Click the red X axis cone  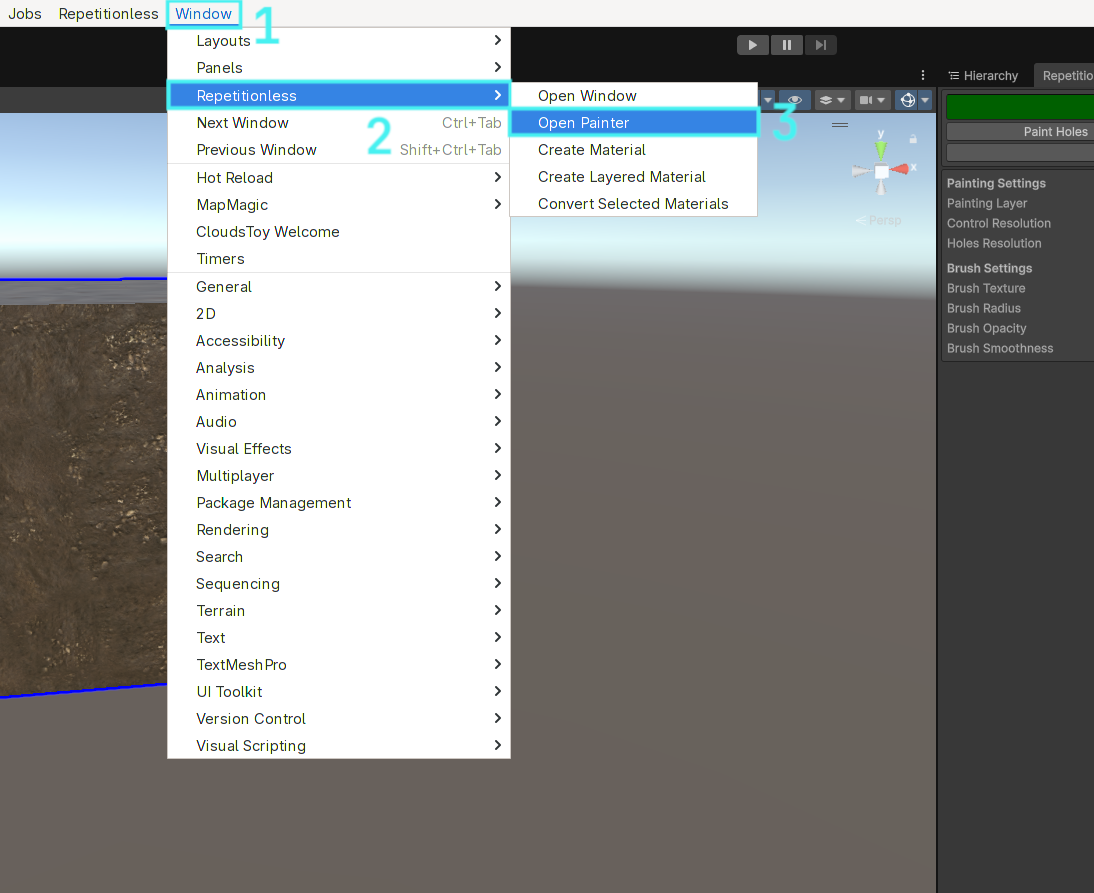click(899, 169)
